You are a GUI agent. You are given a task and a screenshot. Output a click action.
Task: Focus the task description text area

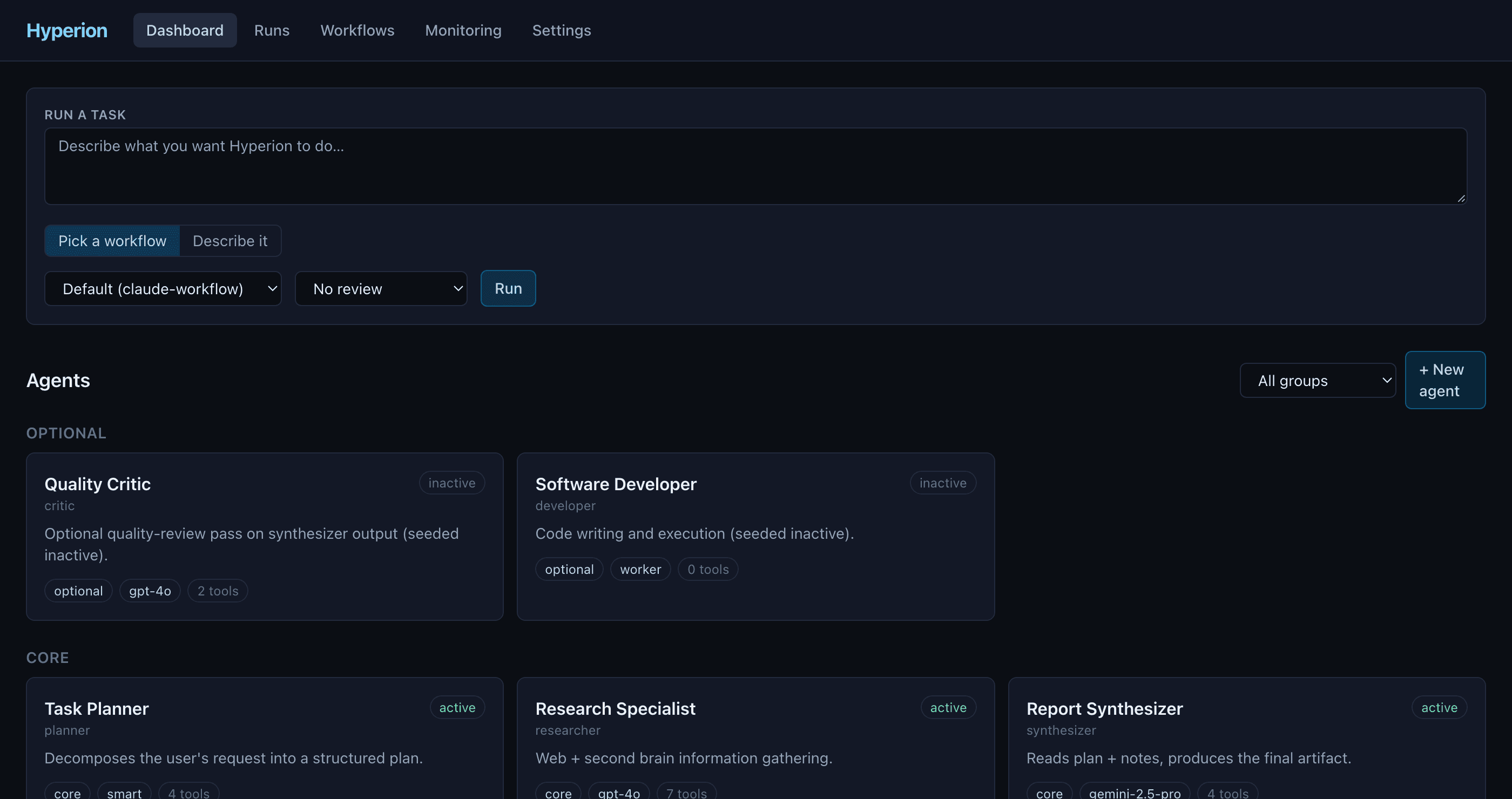[755, 167]
